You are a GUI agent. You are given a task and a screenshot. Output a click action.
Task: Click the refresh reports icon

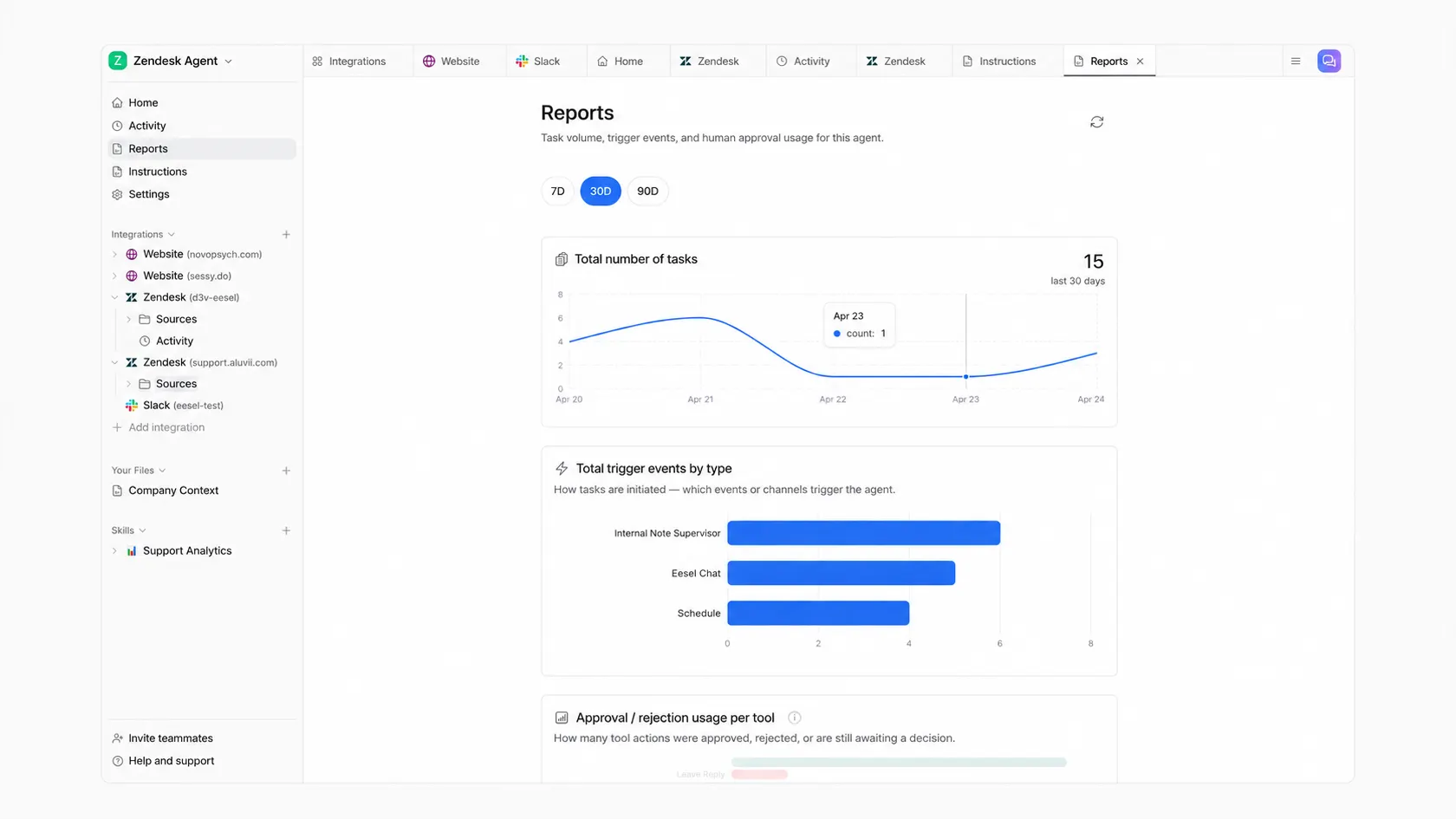pyautogui.click(x=1096, y=122)
